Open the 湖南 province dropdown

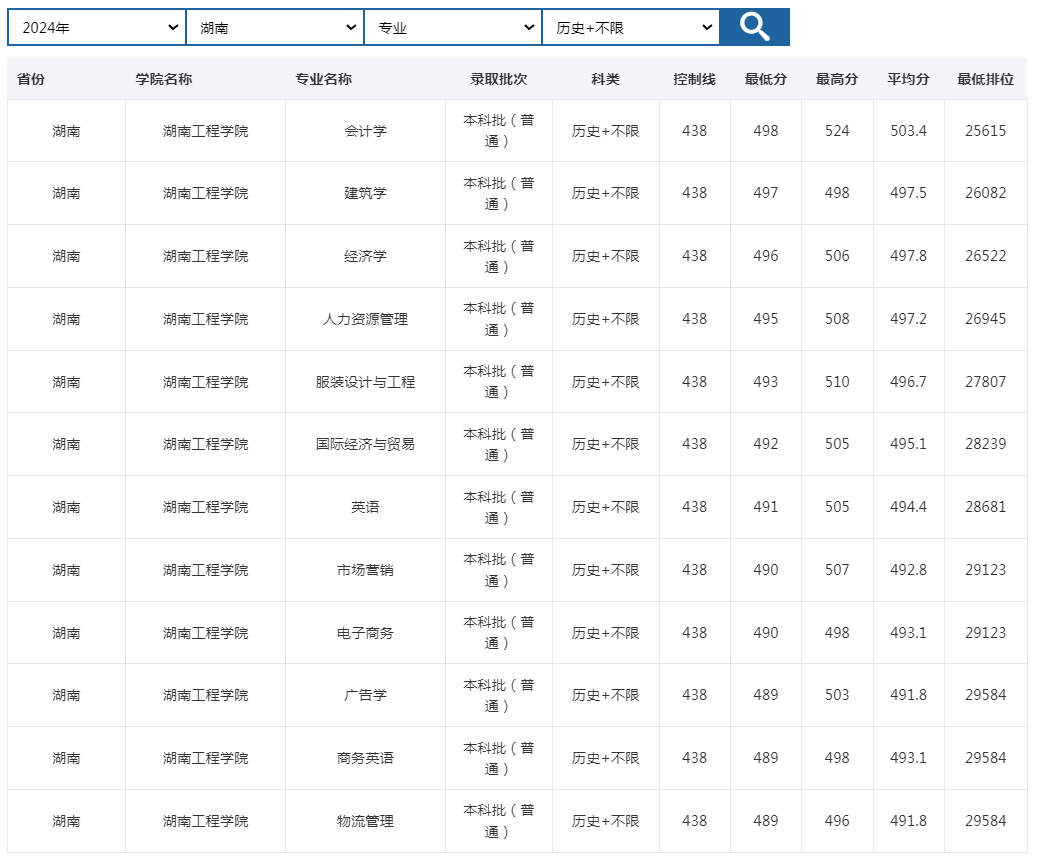pos(275,27)
